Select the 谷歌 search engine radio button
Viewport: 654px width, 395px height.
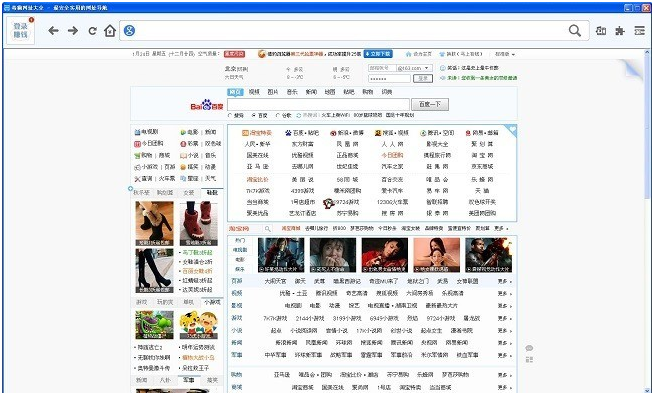point(278,116)
